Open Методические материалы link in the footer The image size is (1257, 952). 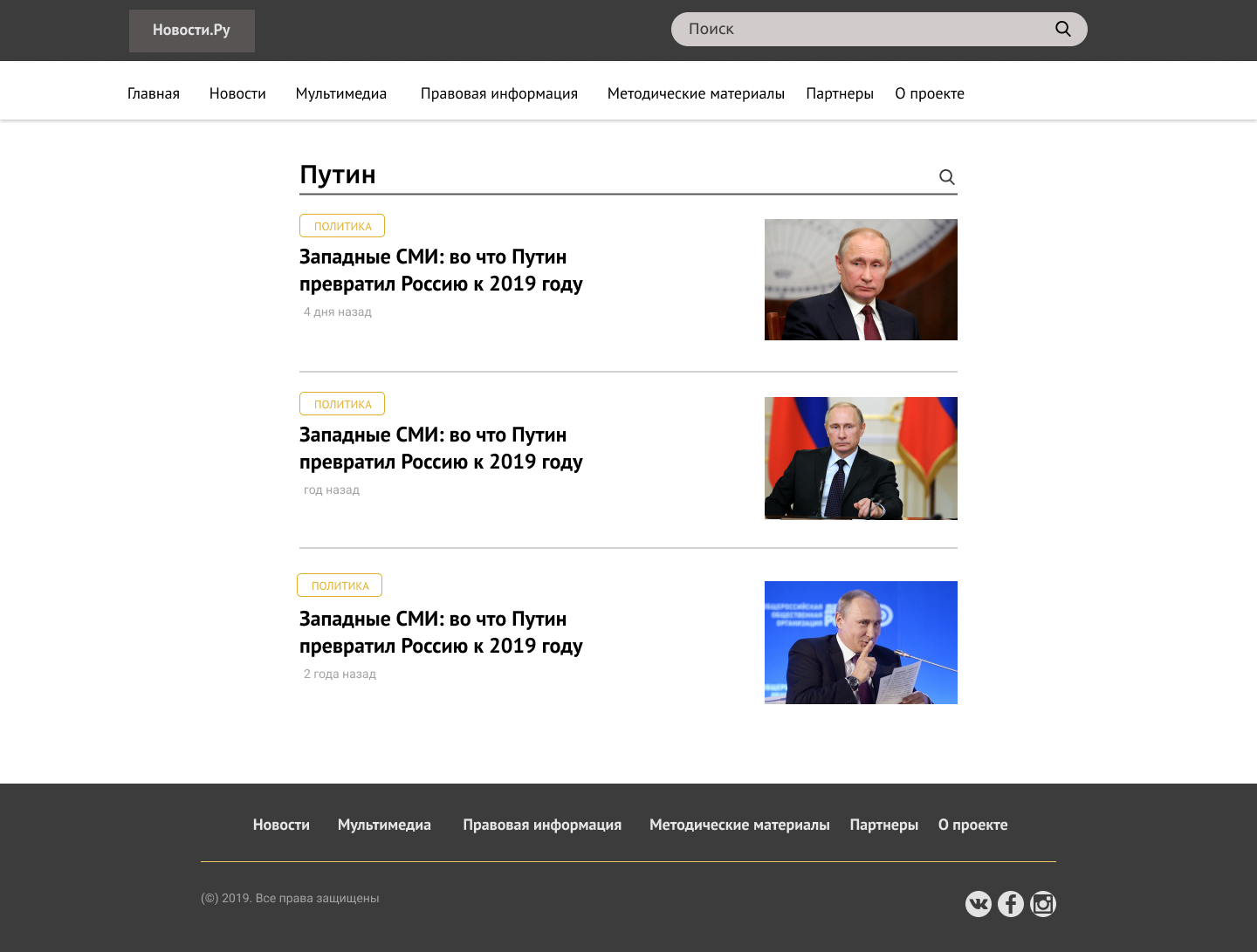tap(739, 825)
